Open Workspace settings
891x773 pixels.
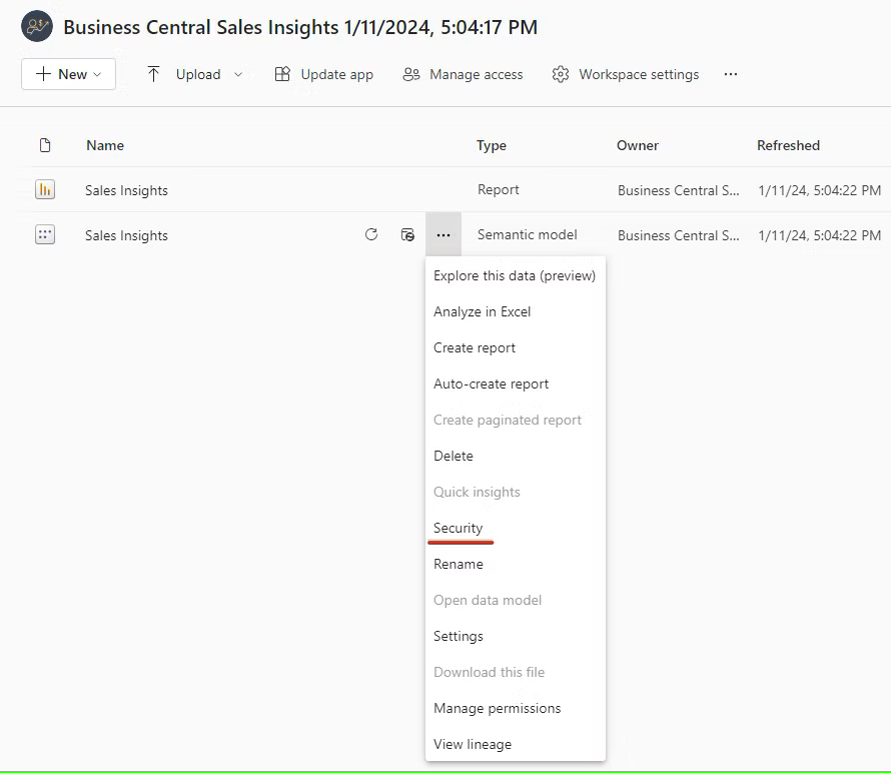(x=626, y=74)
